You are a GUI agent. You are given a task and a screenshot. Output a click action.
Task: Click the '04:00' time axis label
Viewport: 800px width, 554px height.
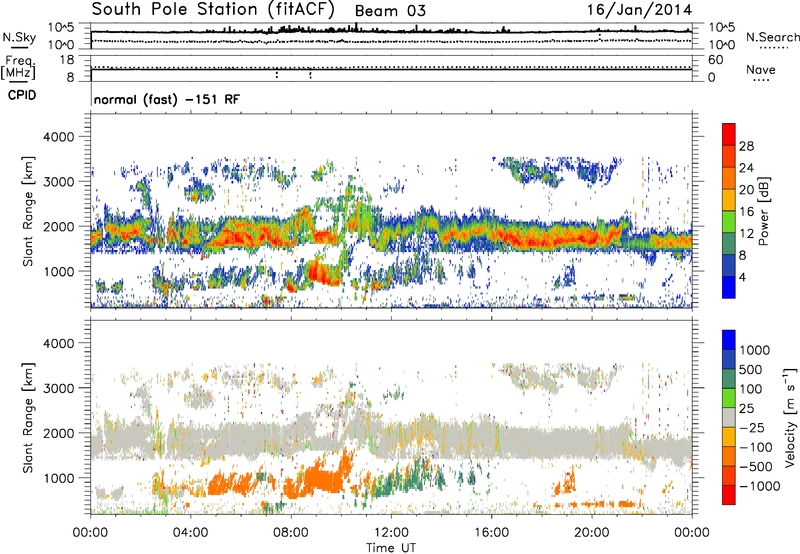(x=190, y=533)
